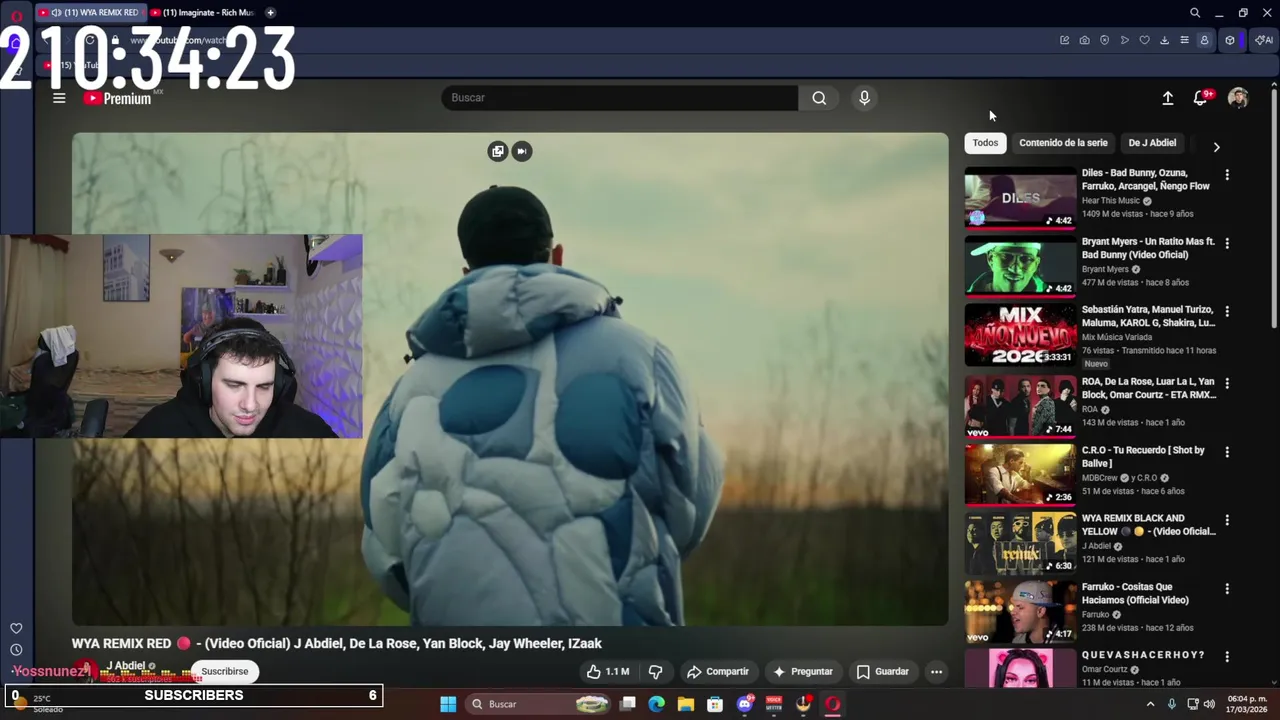Screen dimensions: 1280x720
Task: Click the Preguntar button
Action: point(802,672)
